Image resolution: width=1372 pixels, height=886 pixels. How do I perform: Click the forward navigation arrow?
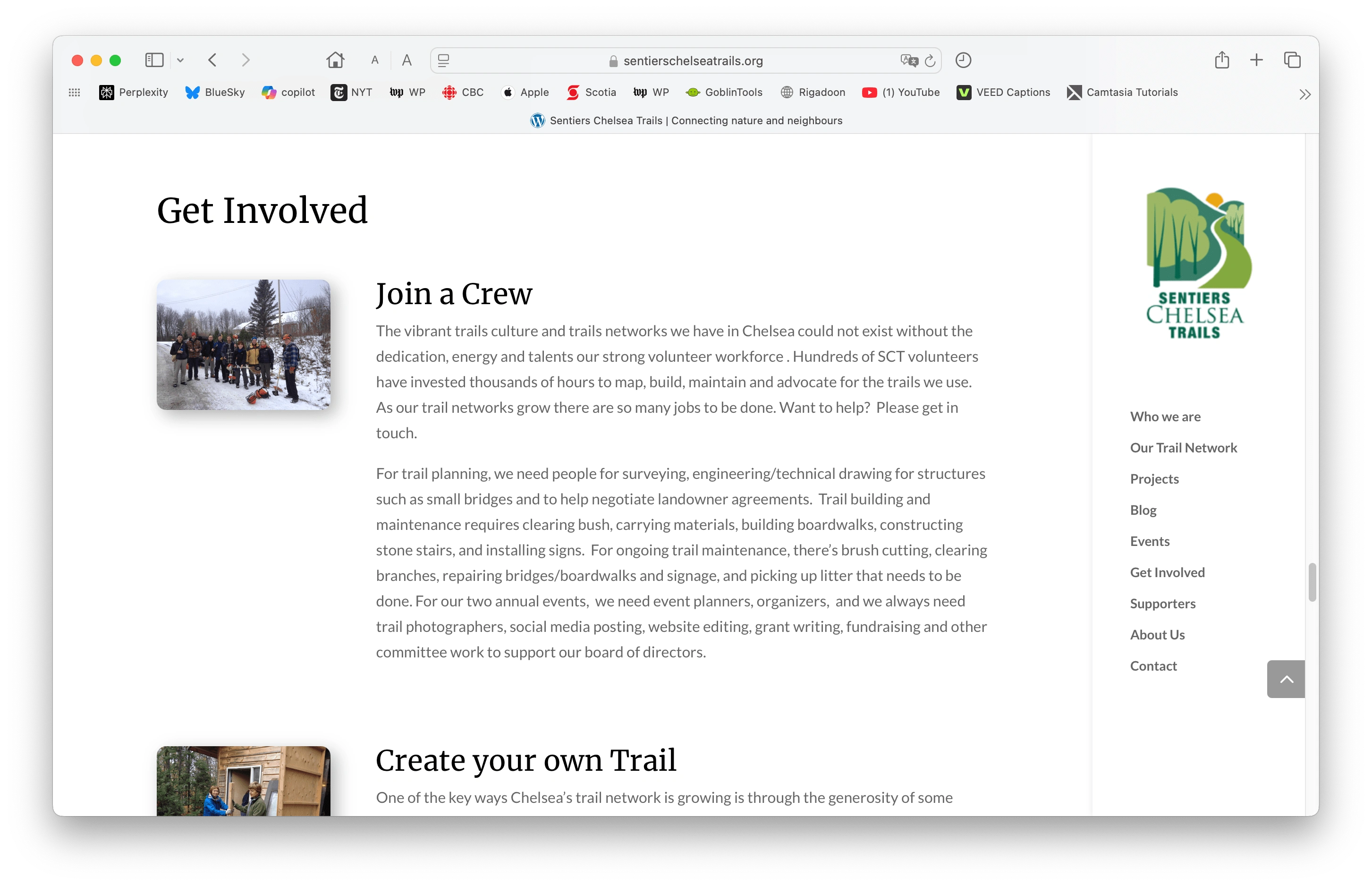click(x=246, y=60)
